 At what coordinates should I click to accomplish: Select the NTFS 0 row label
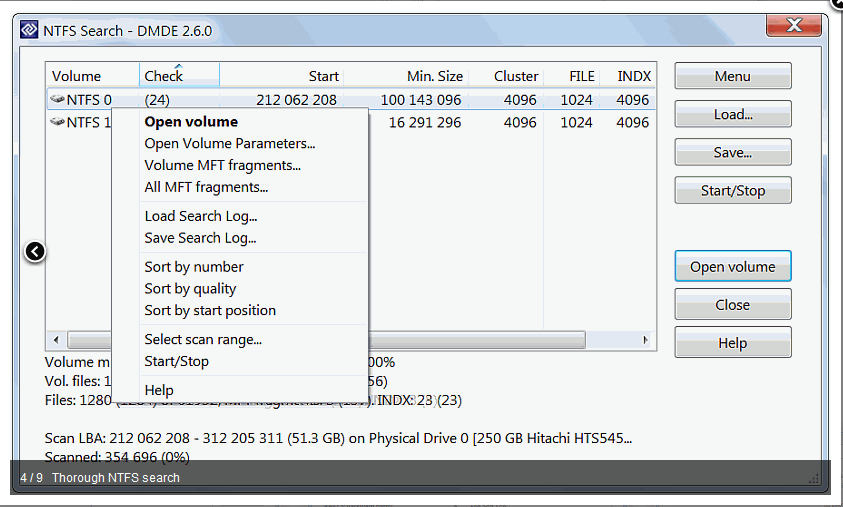[89, 100]
